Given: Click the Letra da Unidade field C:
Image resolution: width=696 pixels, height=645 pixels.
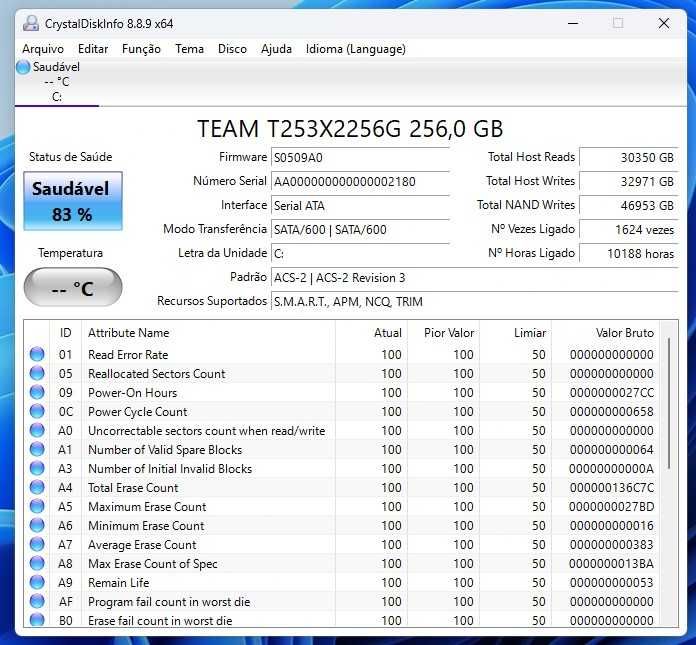Looking at the screenshot, I should (x=360, y=253).
